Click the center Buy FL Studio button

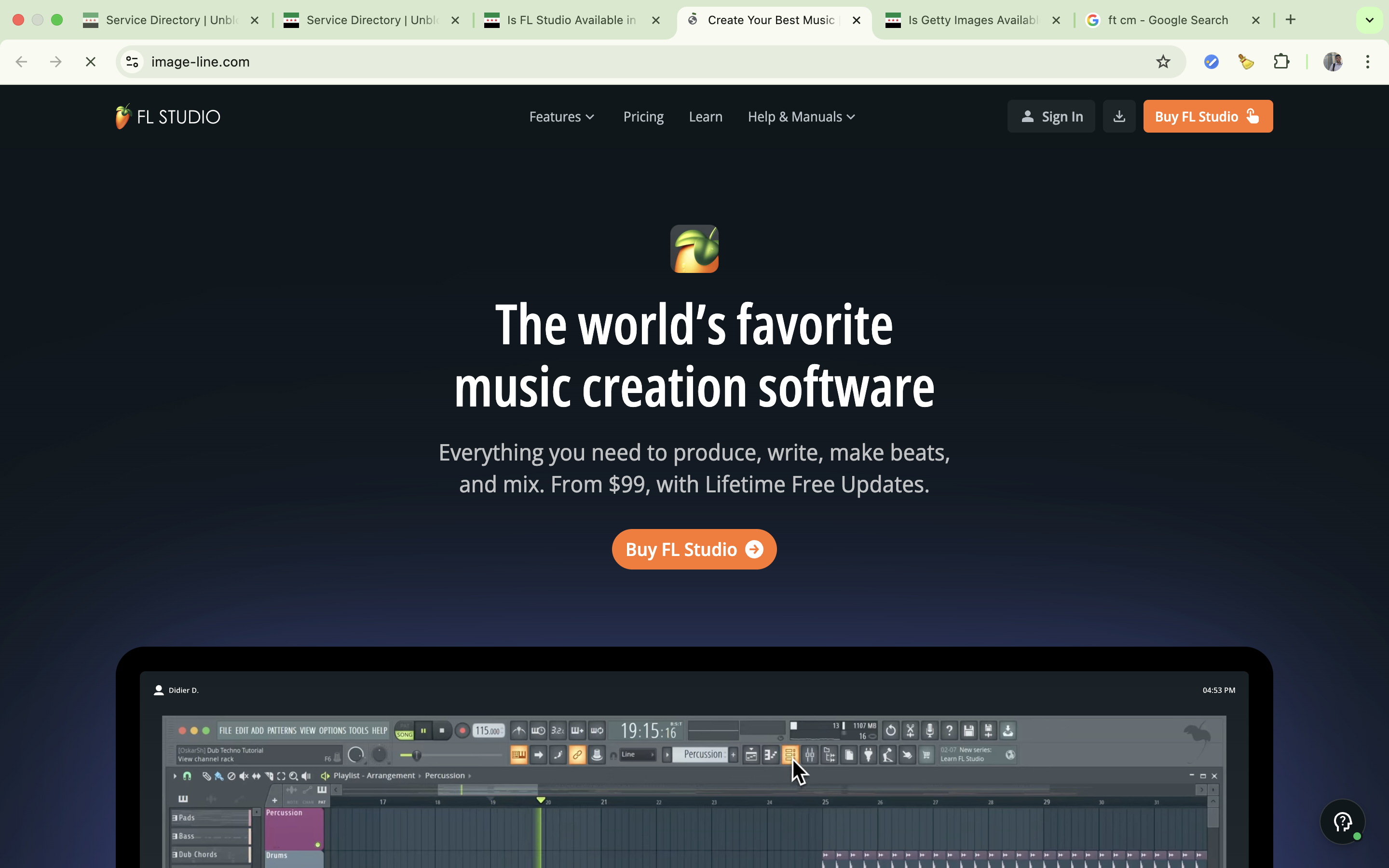694,549
